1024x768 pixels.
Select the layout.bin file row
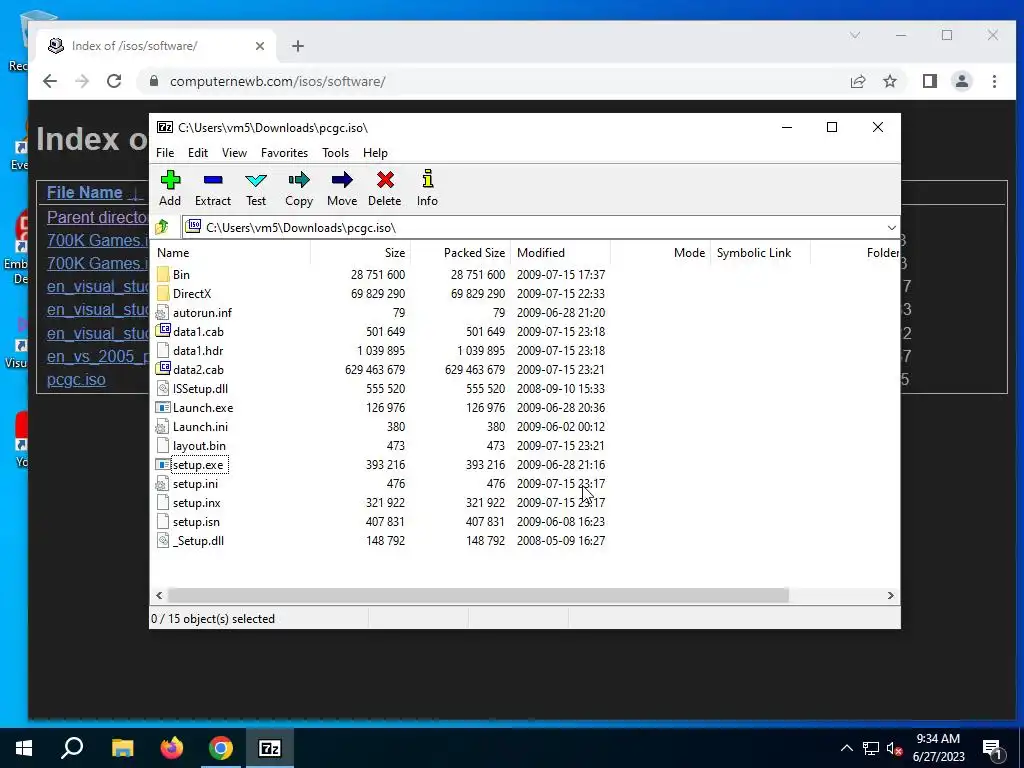point(381,445)
